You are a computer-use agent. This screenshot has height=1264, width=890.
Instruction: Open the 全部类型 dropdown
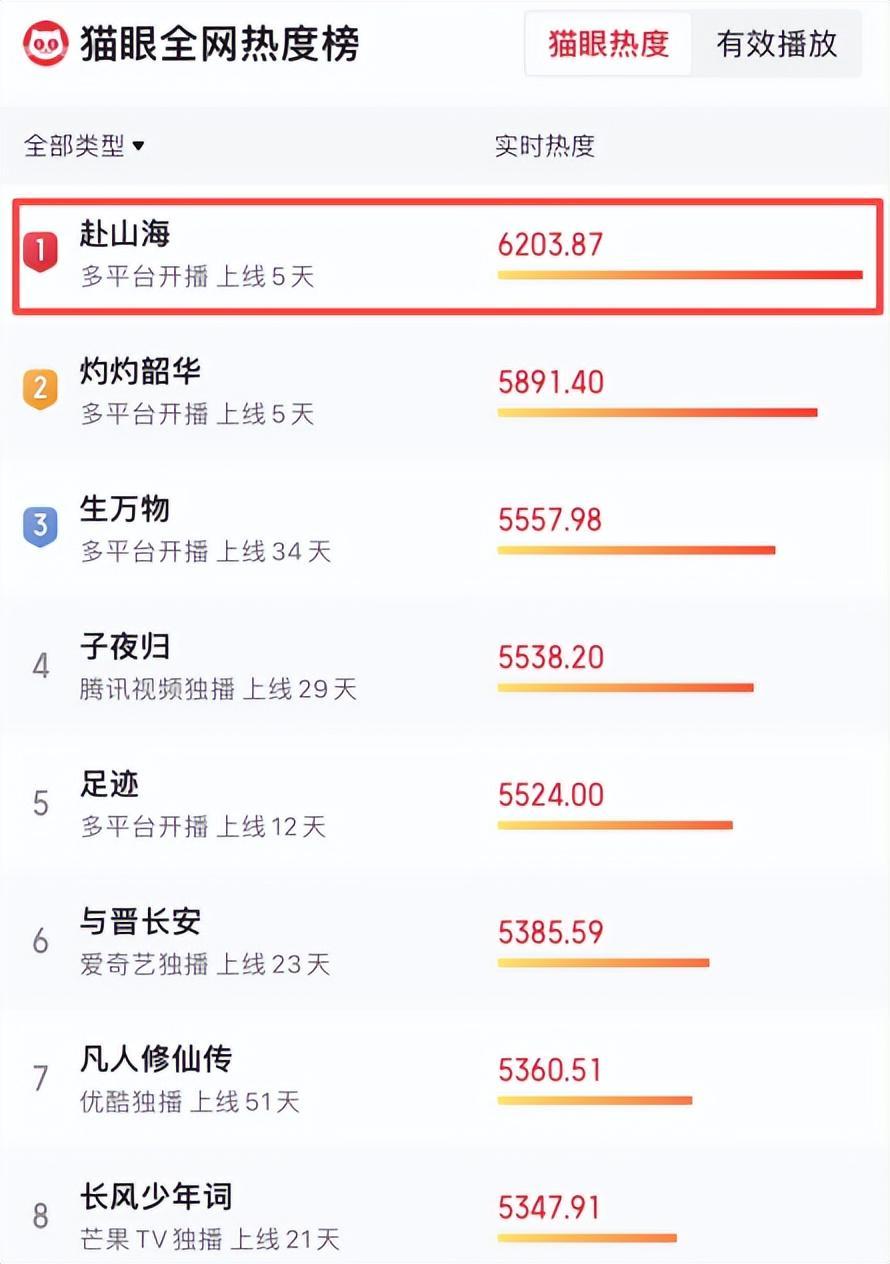pyautogui.click(x=84, y=146)
